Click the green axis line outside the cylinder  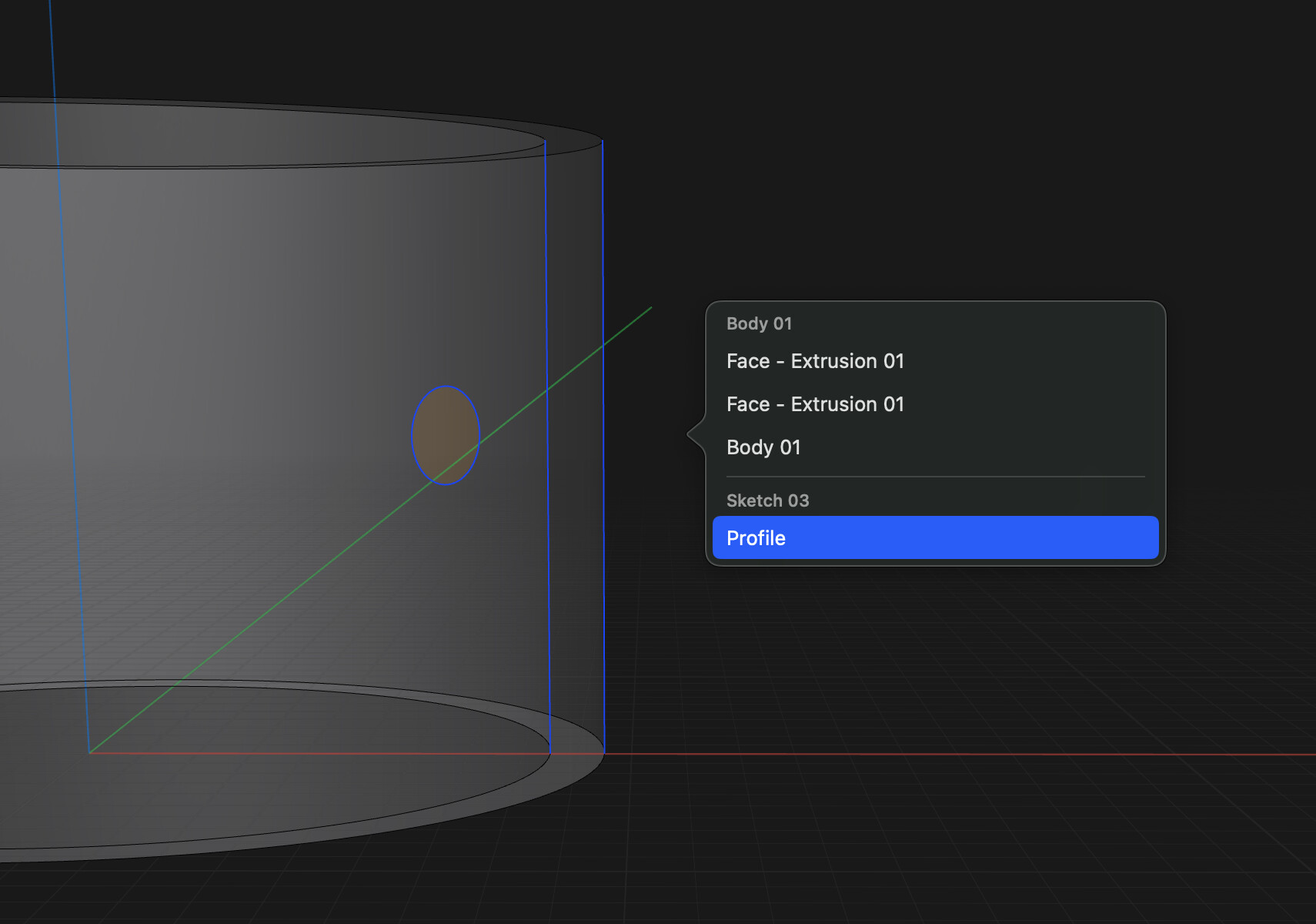627,326
